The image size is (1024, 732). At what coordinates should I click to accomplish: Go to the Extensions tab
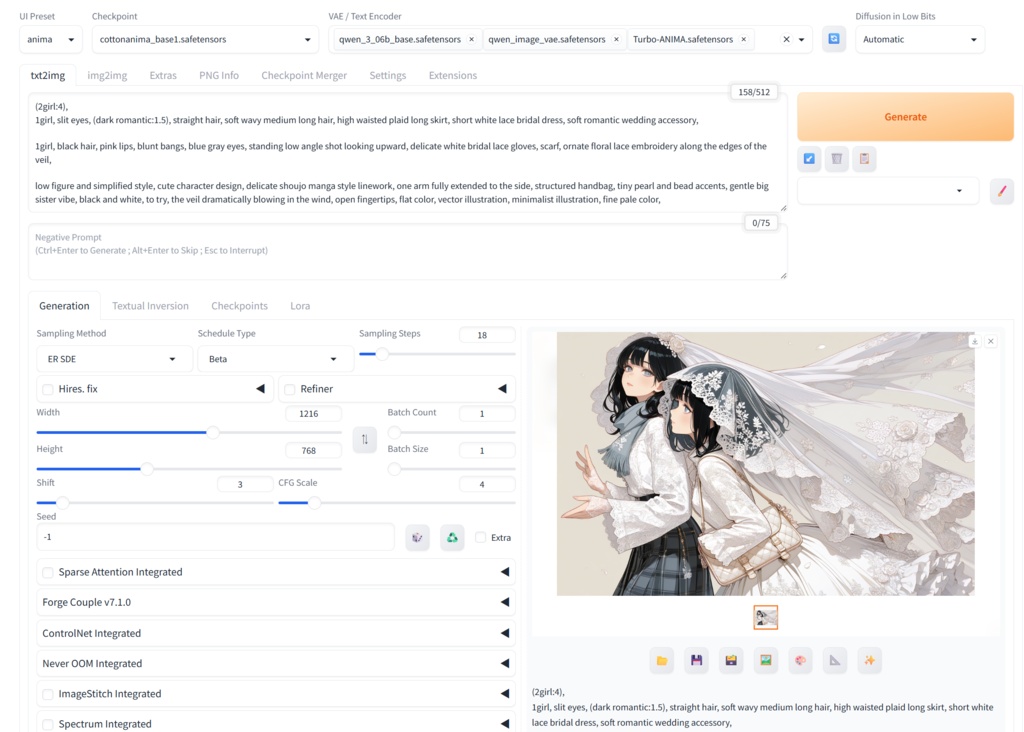tap(453, 75)
